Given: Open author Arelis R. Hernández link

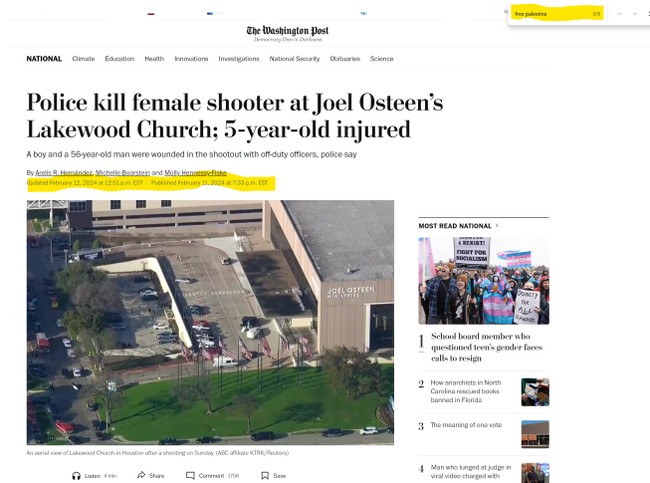Looking at the screenshot, I should tap(64, 172).
